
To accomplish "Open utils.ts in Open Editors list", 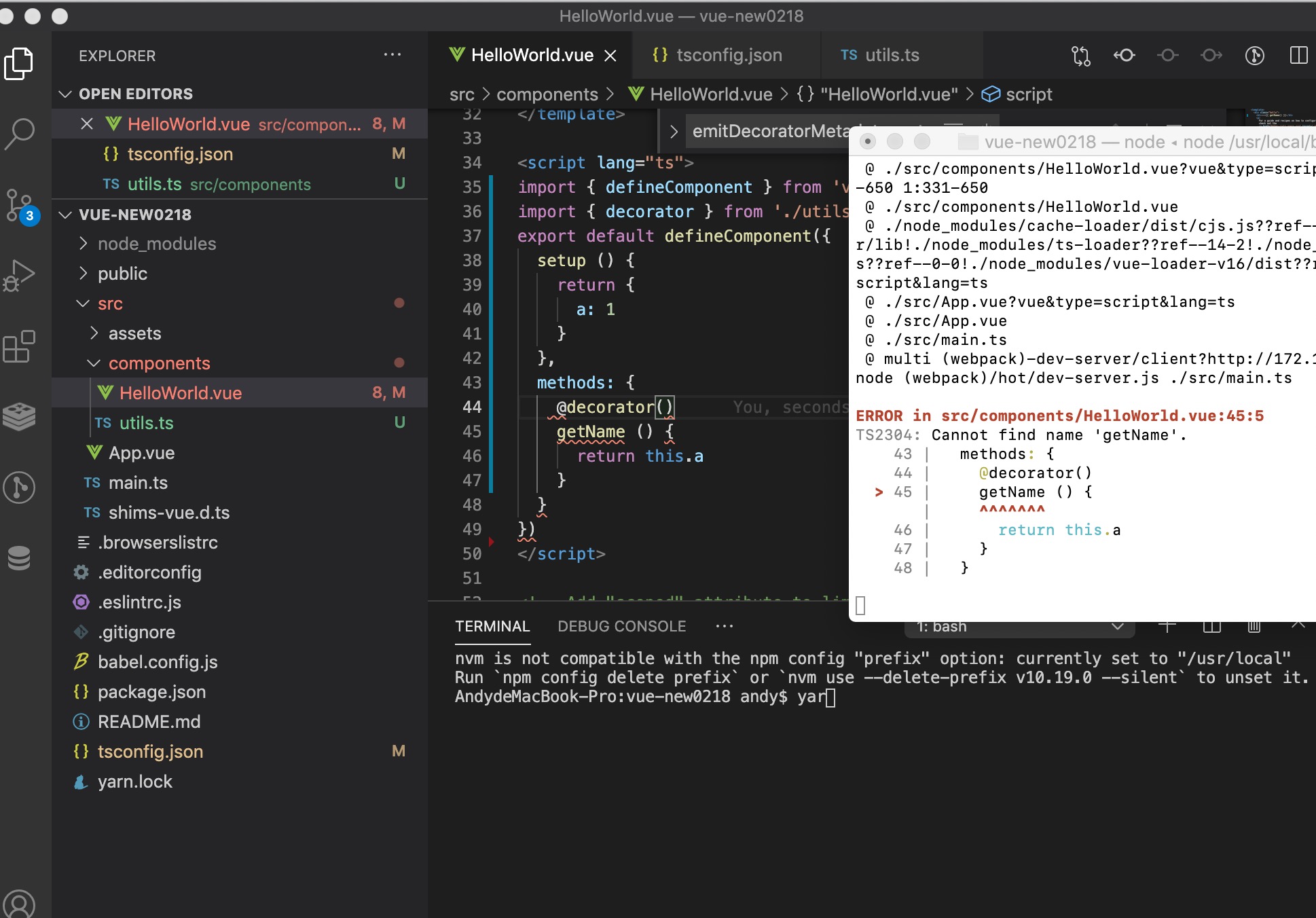I will pyautogui.click(x=240, y=184).
